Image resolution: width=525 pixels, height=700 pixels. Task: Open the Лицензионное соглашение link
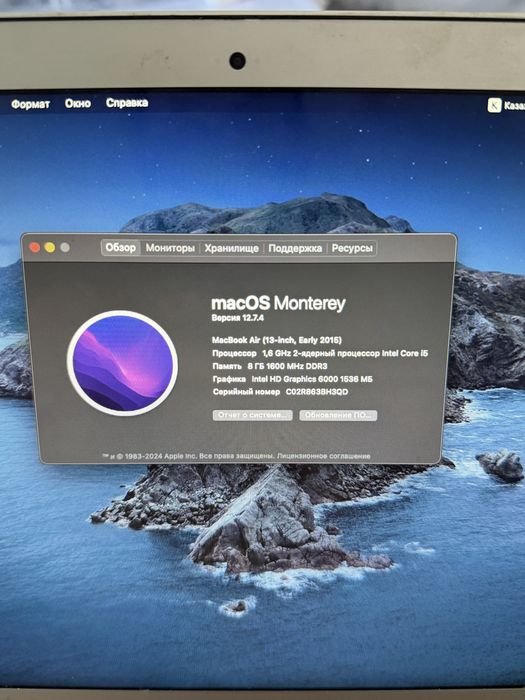click(324, 456)
